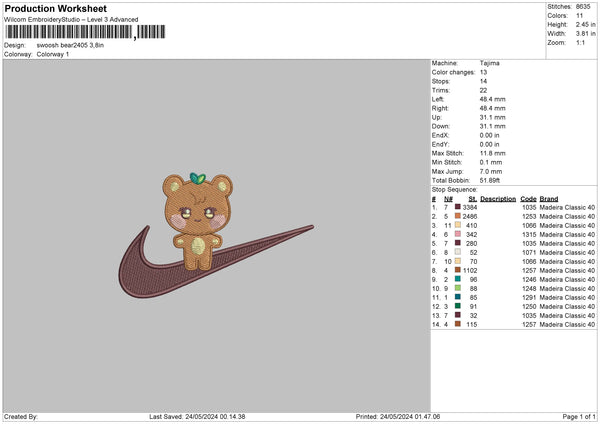Click the orange swatch in stop 2
The height and width of the screenshot is (424, 600).
[457, 216]
